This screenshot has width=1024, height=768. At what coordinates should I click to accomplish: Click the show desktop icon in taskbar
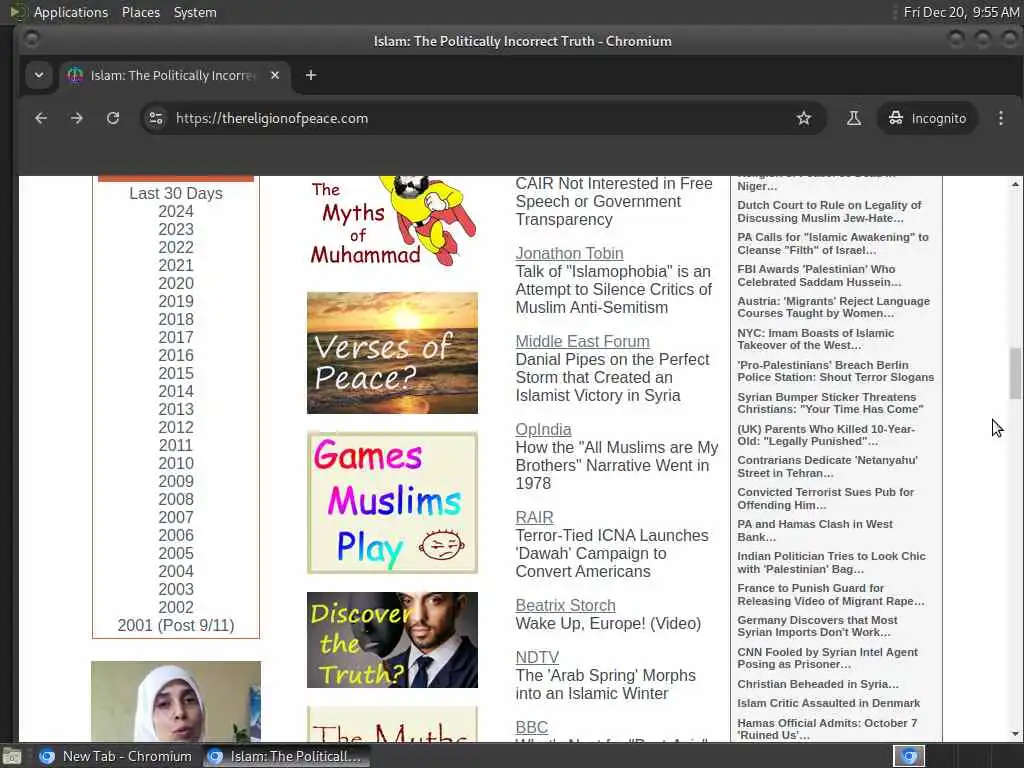coord(12,757)
